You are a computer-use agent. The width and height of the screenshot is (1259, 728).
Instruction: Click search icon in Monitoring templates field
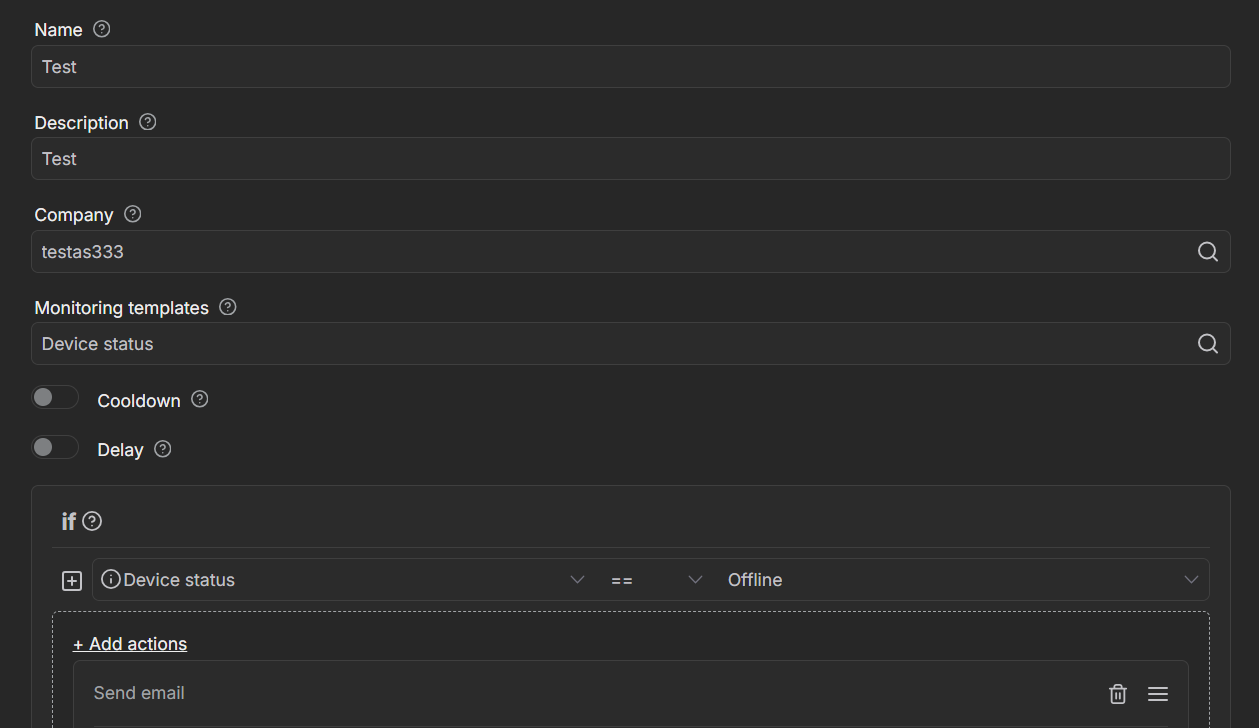click(1207, 344)
